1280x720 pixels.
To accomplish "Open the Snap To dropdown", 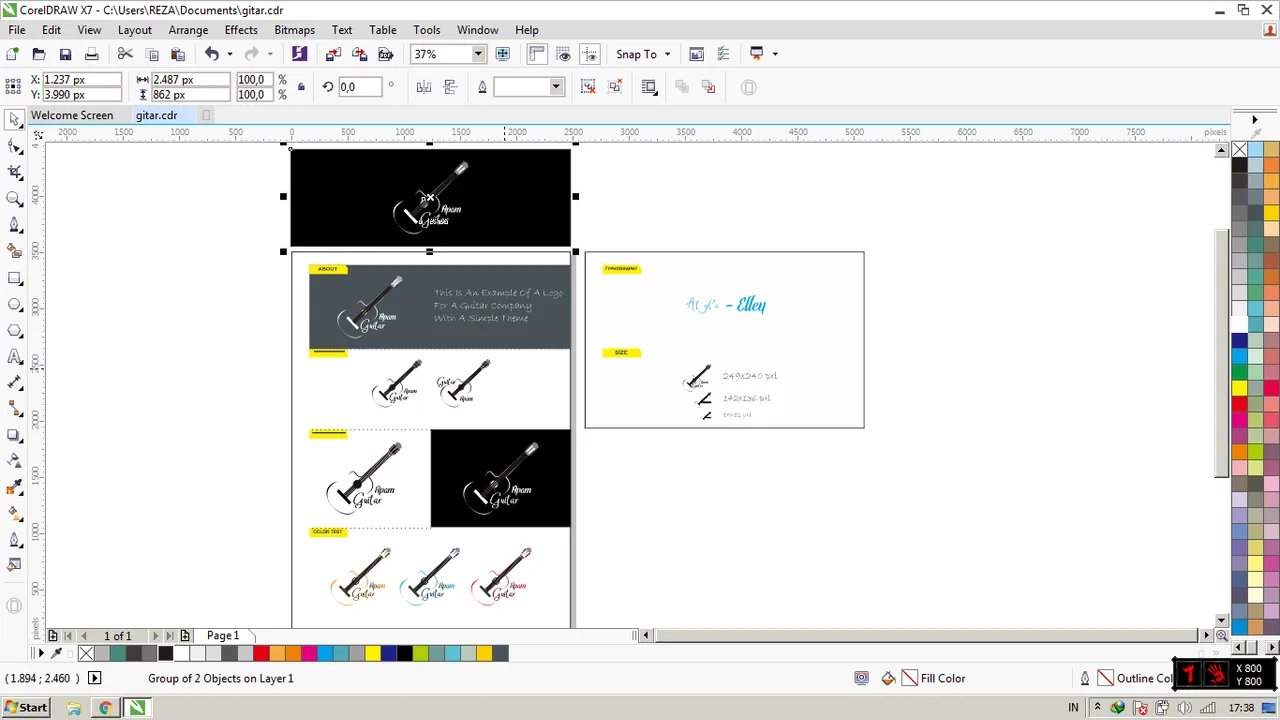I will (642, 54).
